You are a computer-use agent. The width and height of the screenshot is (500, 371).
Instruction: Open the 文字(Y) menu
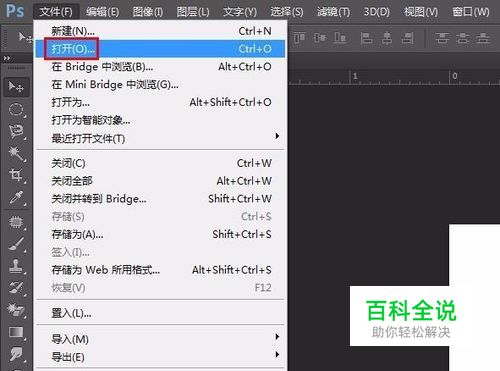[x=240, y=12]
